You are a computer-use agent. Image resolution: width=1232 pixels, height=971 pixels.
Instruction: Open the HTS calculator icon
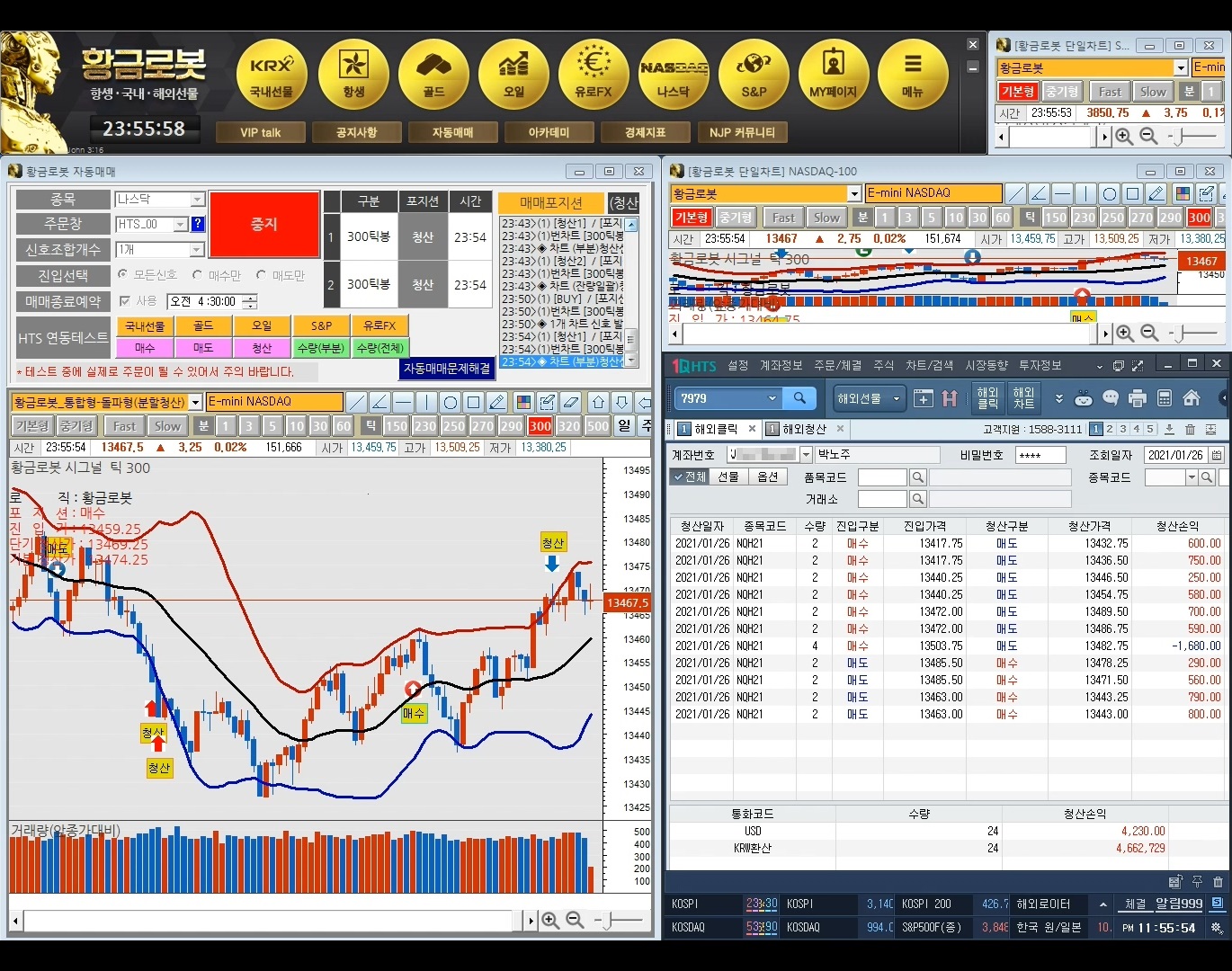[x=1165, y=398]
